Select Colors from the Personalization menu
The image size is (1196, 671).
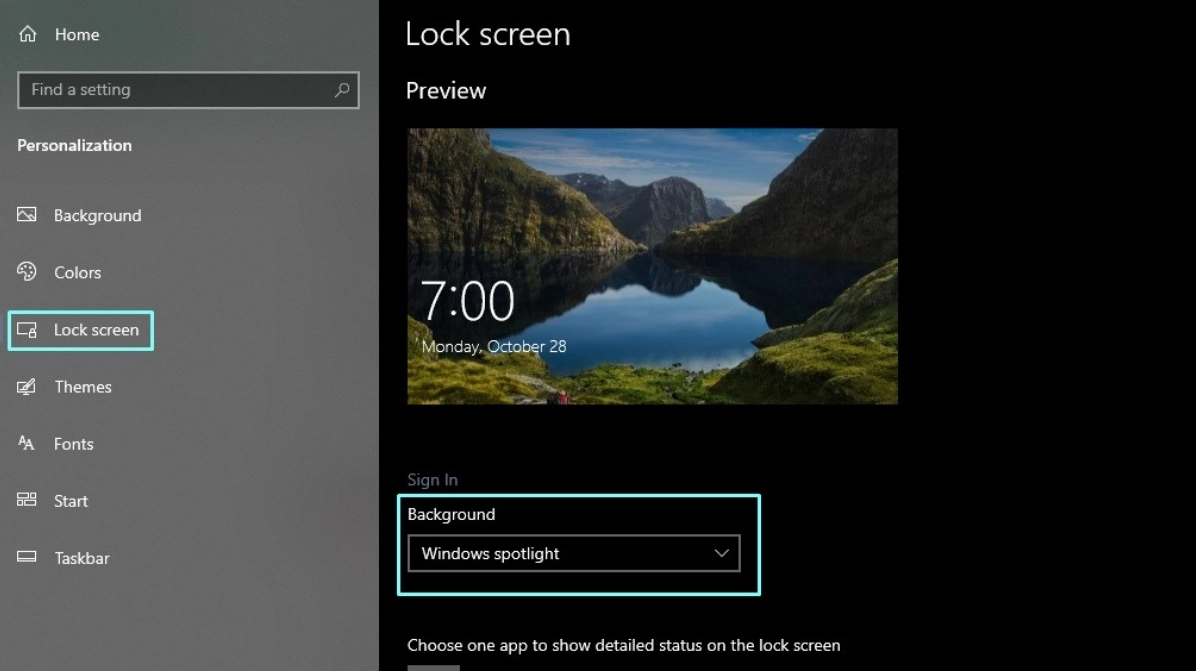78,272
